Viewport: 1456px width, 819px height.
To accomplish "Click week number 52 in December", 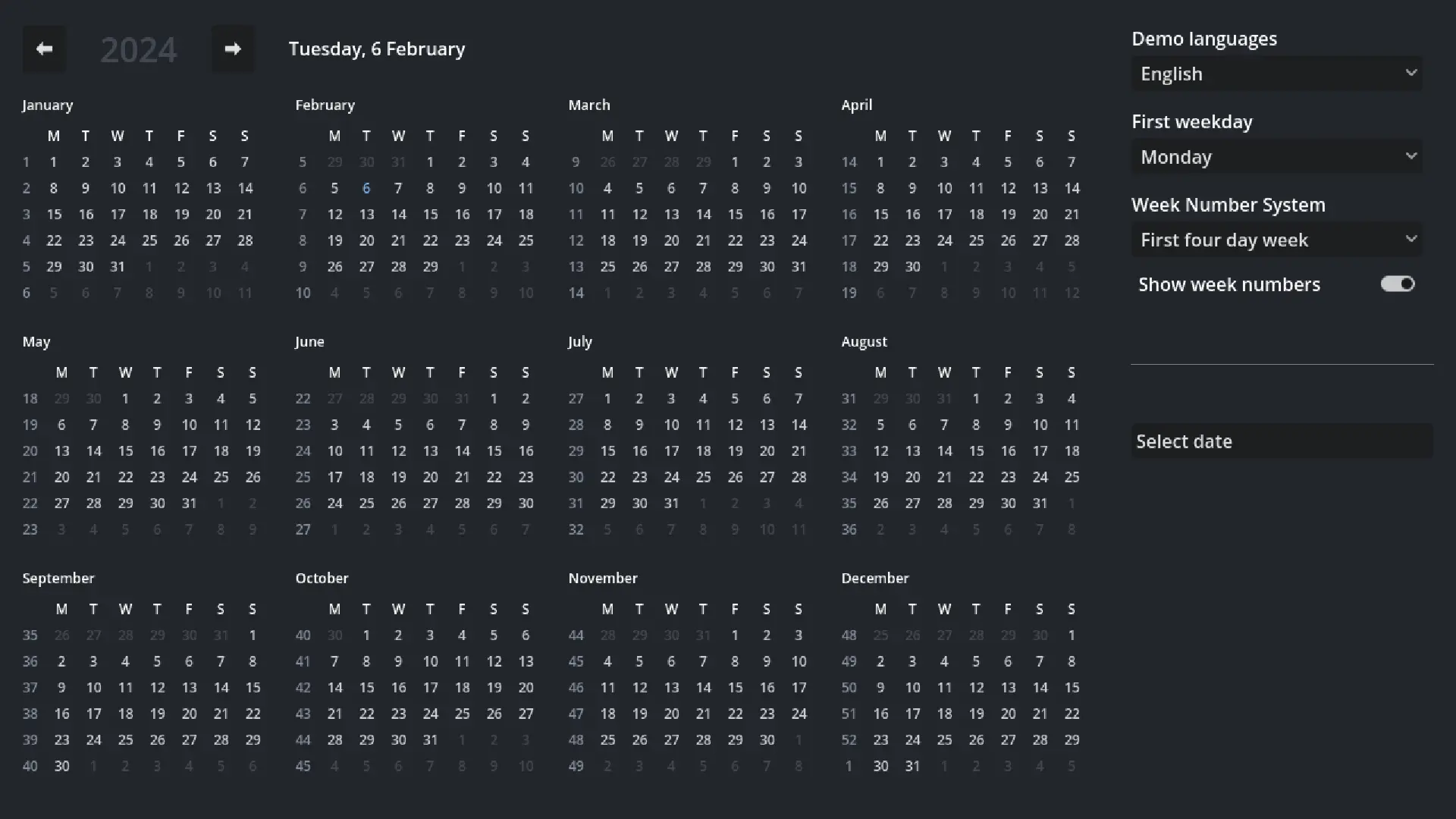I will pyautogui.click(x=849, y=739).
